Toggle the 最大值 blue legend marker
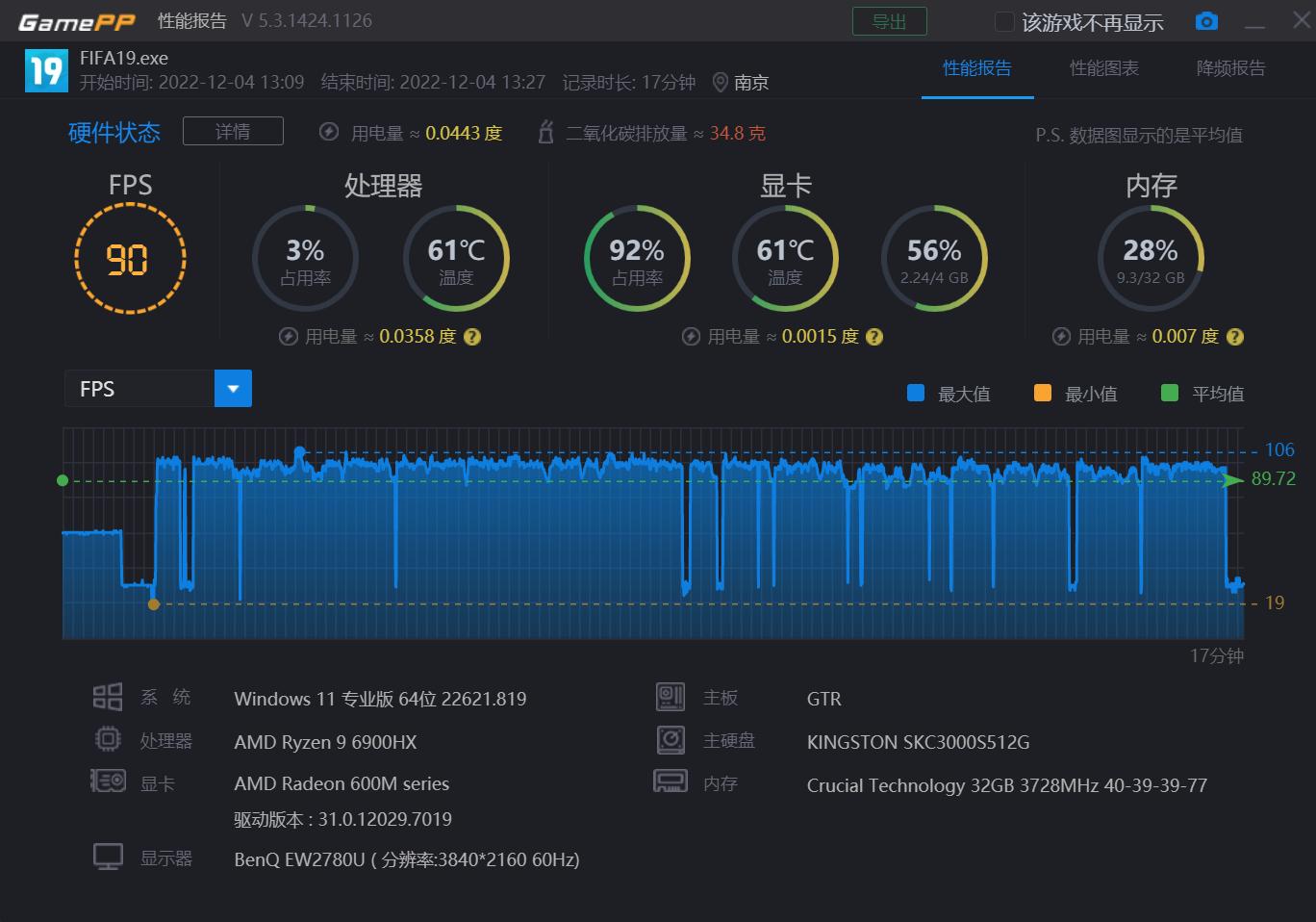Image resolution: width=1316 pixels, height=922 pixels. 915,393
